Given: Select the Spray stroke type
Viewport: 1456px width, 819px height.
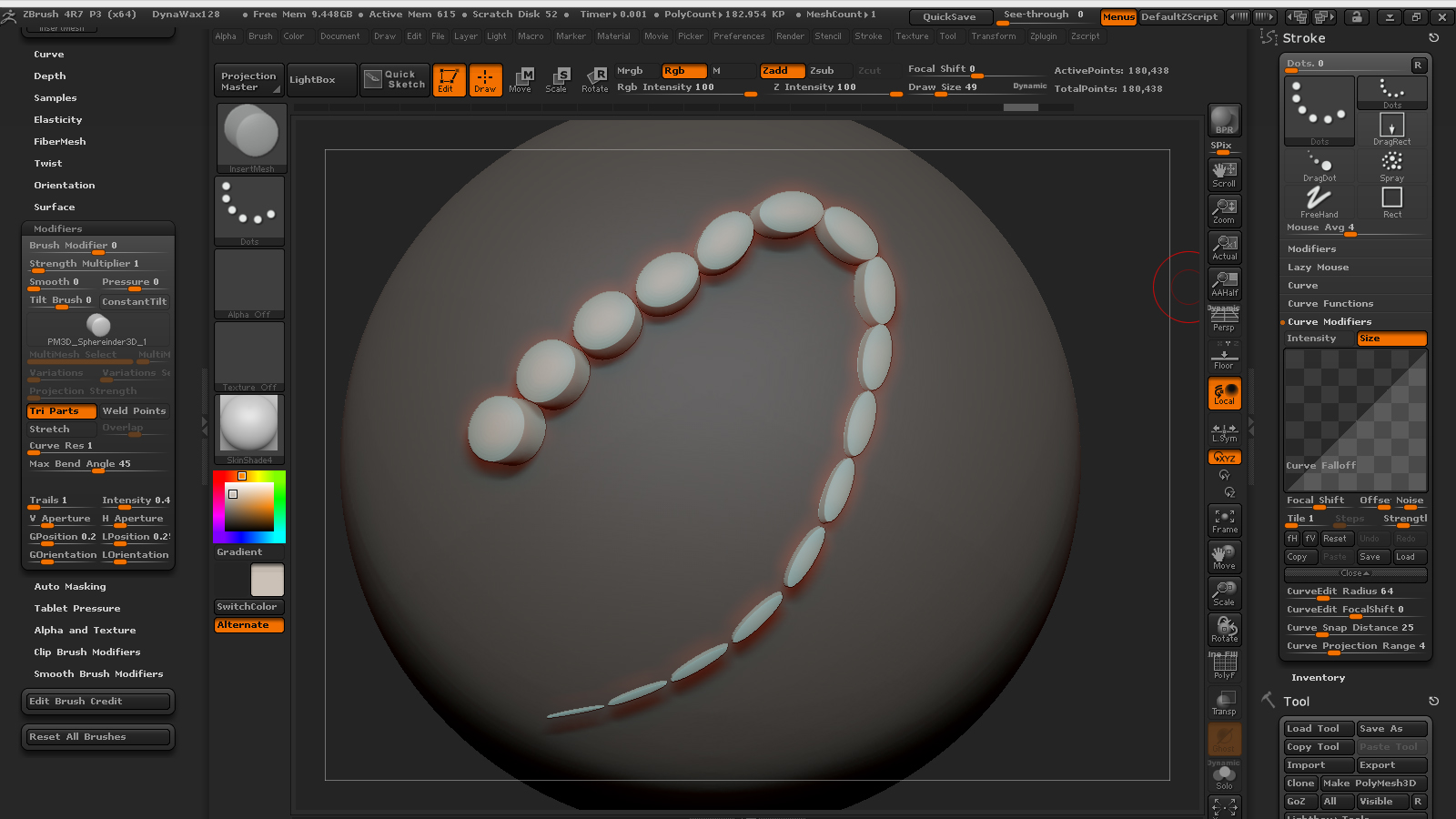Looking at the screenshot, I should tap(1391, 166).
